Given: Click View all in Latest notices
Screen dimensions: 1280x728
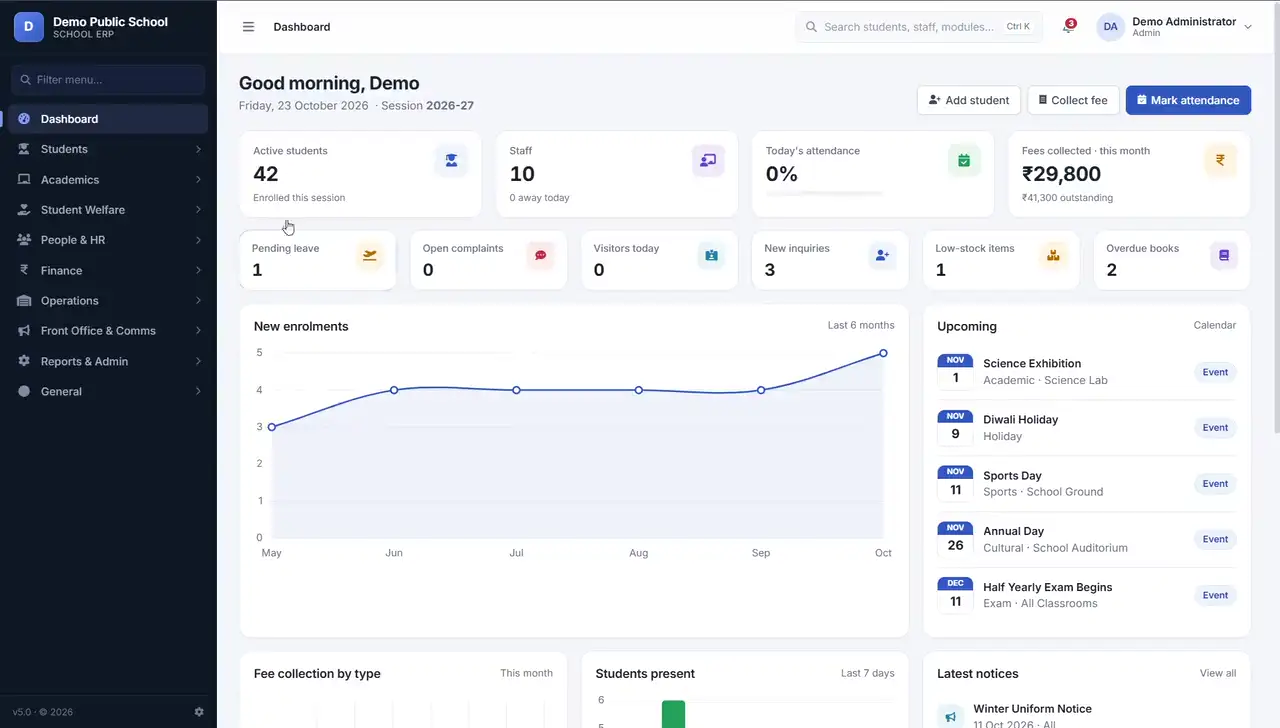Looking at the screenshot, I should point(1218,673).
